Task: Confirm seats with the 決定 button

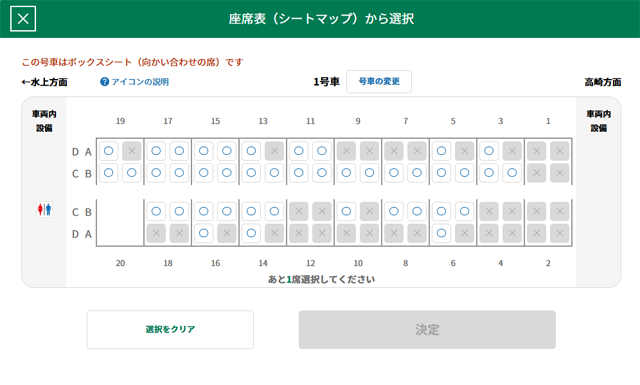Action: (x=427, y=329)
